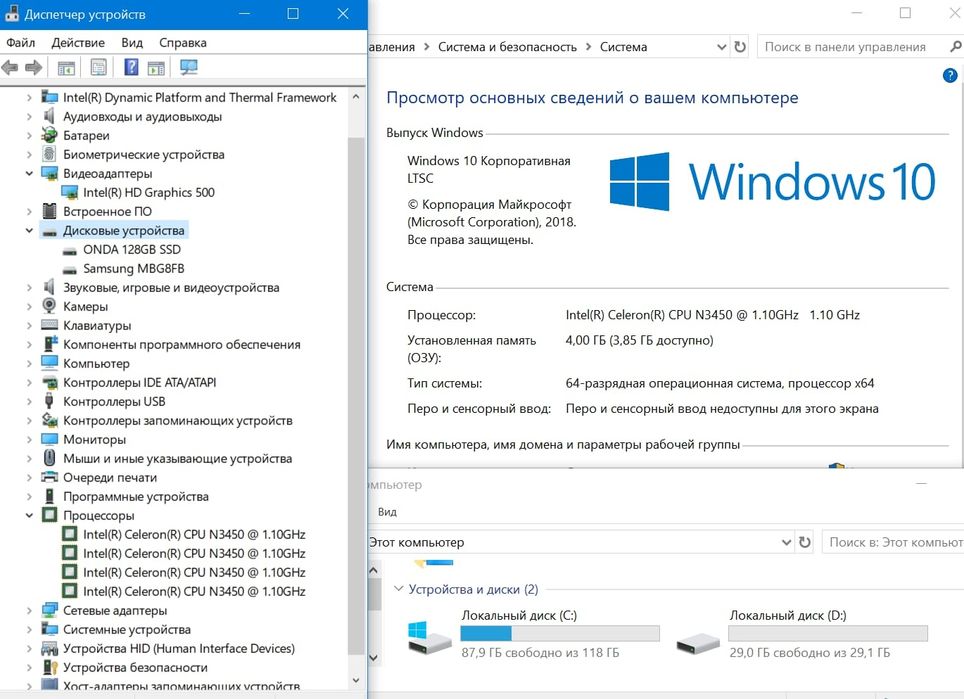Click the Device Manager title bar icon
Image resolution: width=964 pixels, height=699 pixels.
point(12,14)
